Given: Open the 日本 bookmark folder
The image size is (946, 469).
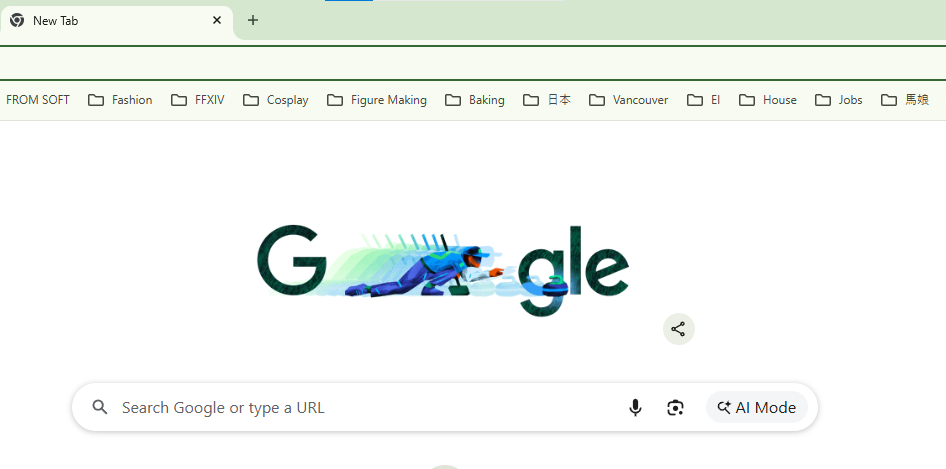Looking at the screenshot, I should pyautogui.click(x=547, y=100).
